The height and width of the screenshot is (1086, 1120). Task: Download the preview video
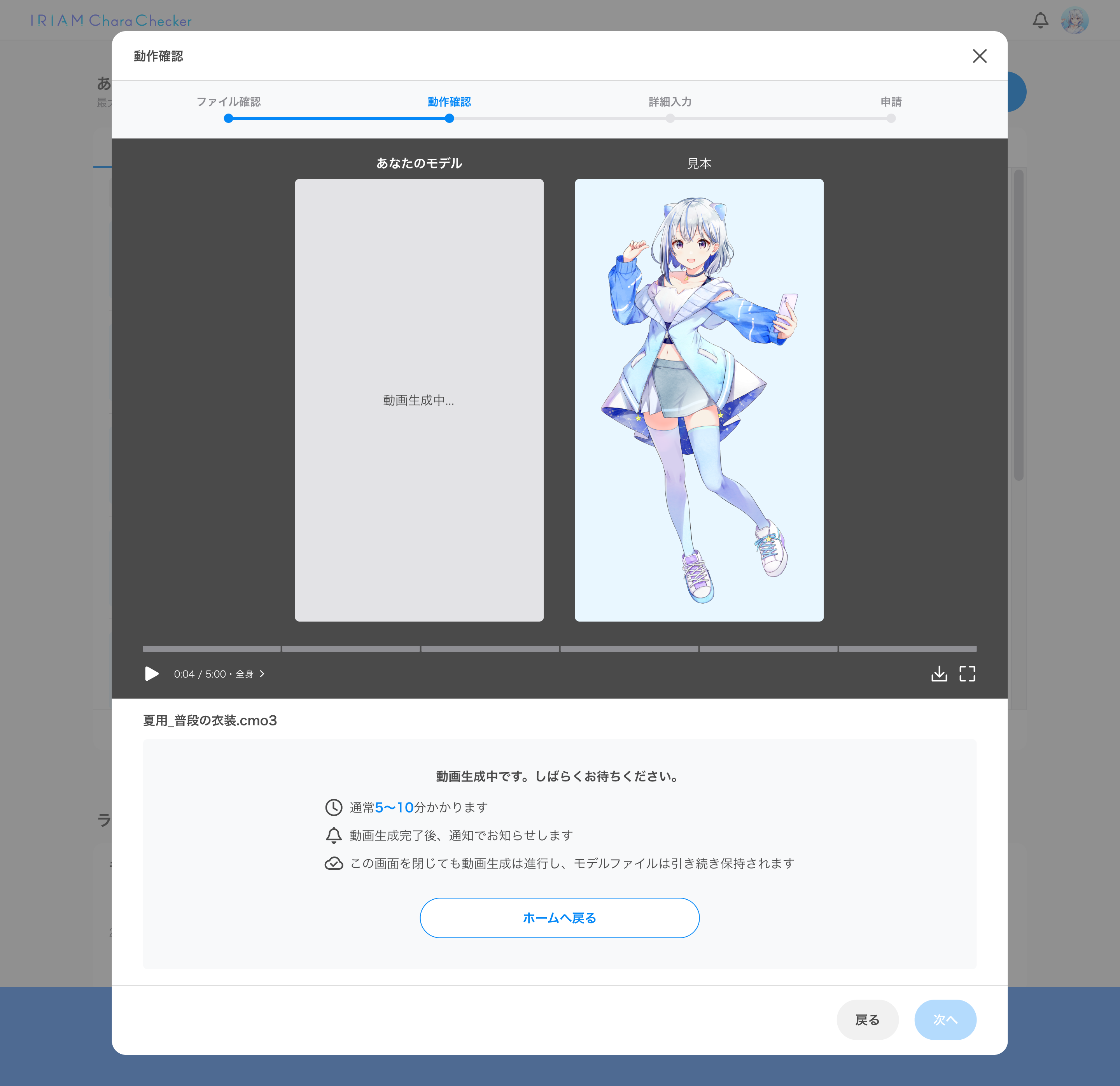click(x=939, y=674)
